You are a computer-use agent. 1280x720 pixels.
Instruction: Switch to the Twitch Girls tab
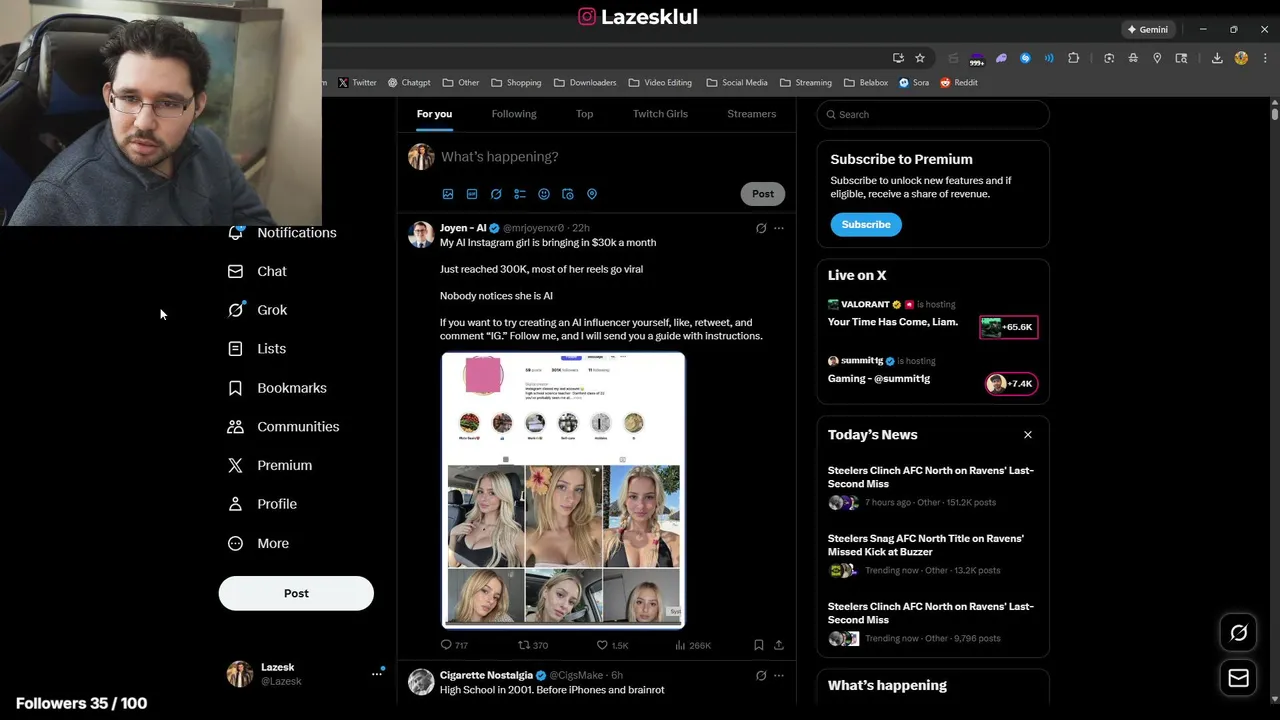pos(660,114)
